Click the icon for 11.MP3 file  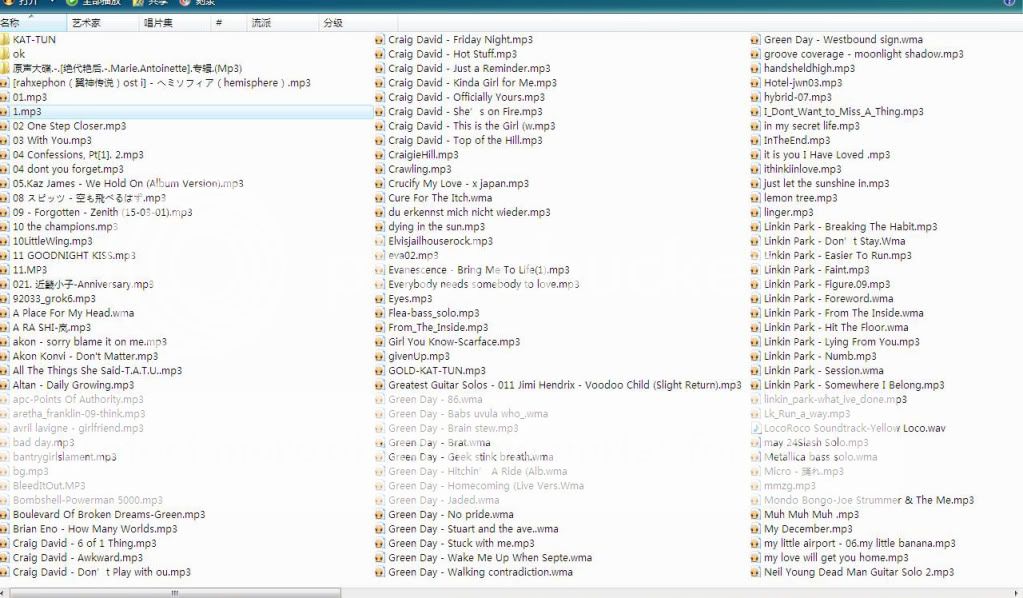pyautogui.click(x=5, y=270)
